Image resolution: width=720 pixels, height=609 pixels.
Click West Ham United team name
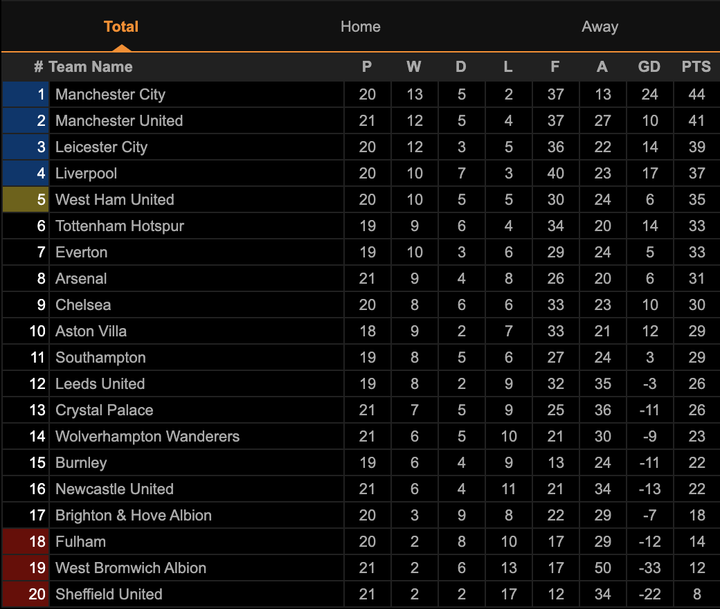click(x=114, y=199)
